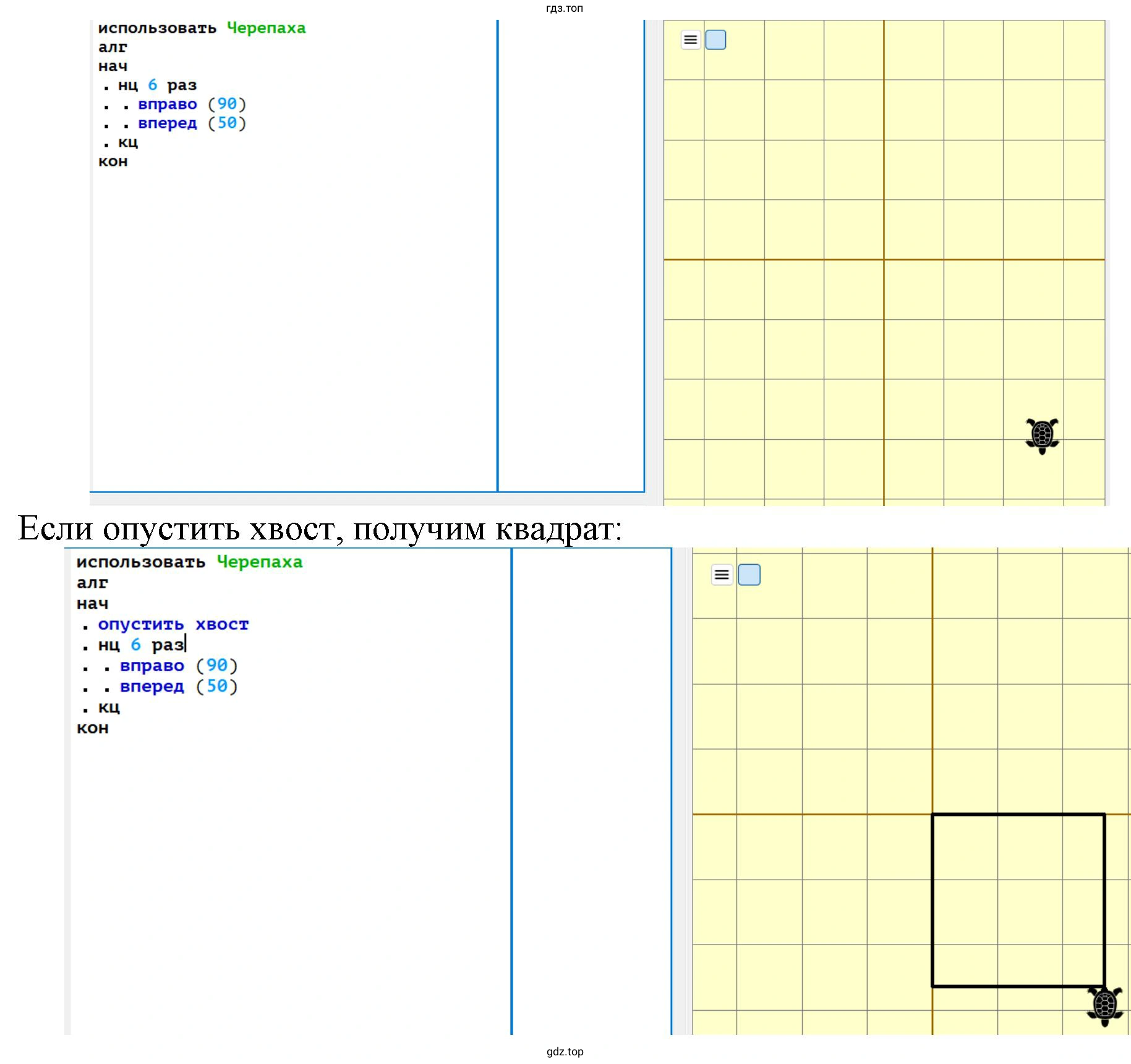Place cursor on 'вправо' in the bottom editor

point(152,666)
